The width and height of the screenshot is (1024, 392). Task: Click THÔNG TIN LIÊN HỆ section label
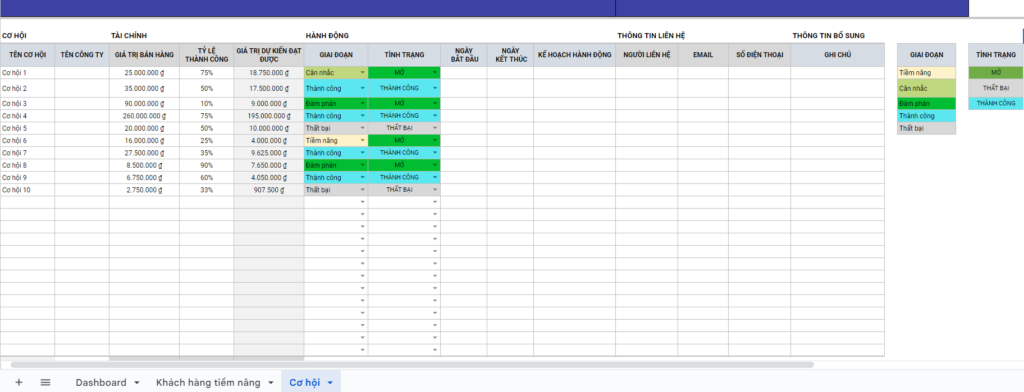coord(651,35)
